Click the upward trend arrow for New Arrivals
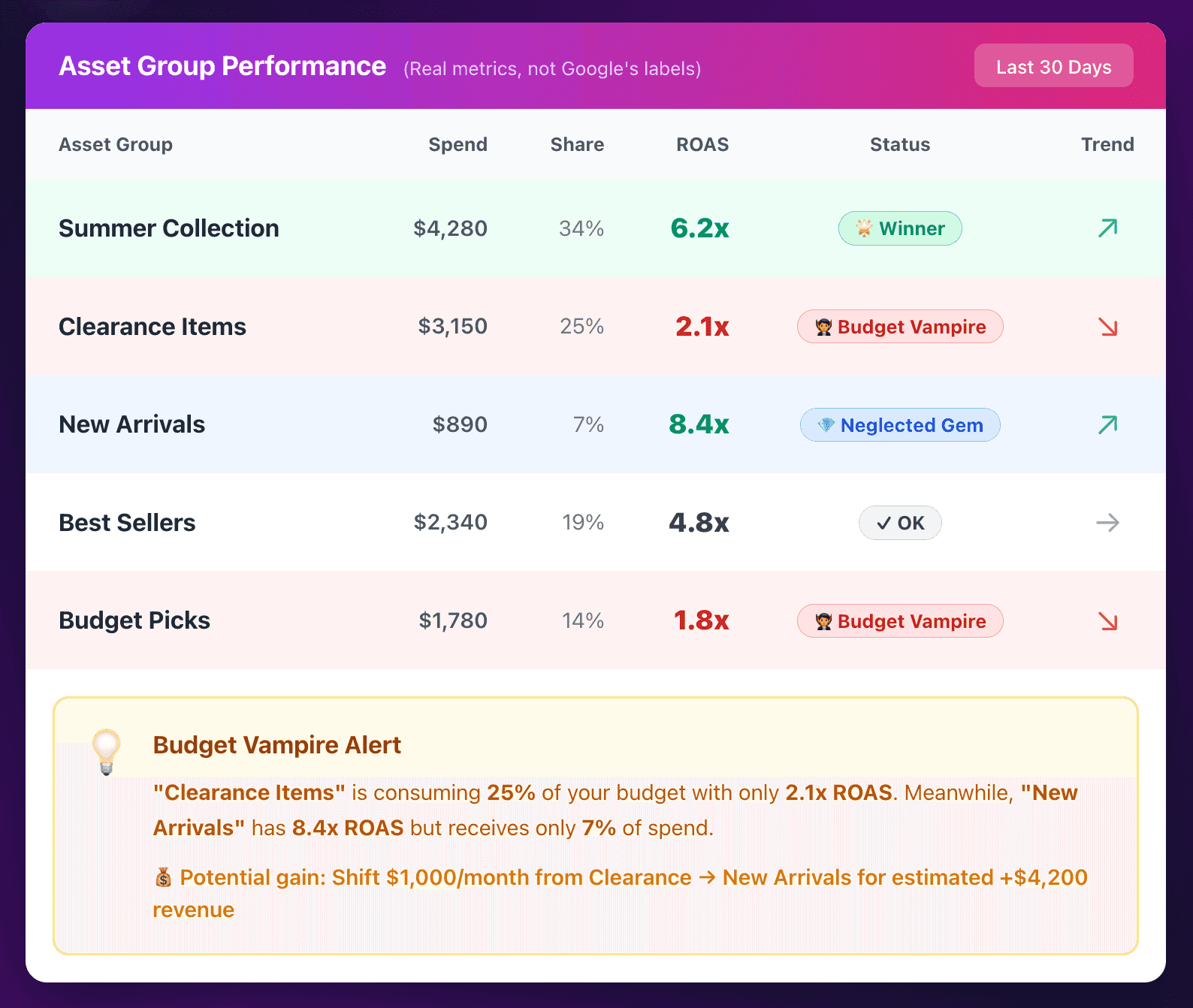Screen dimensions: 1193x1008 point(1107,424)
